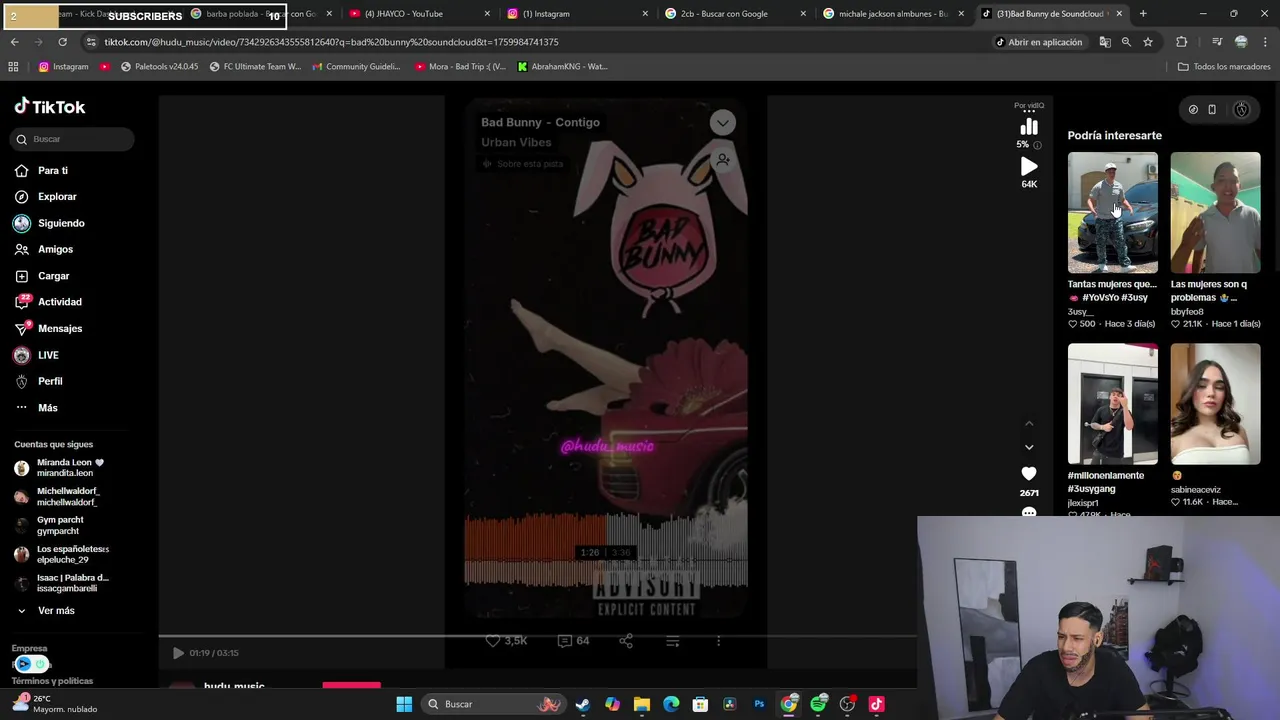
Task: Open profile avatar in top-right pill
Action: pos(1241,110)
